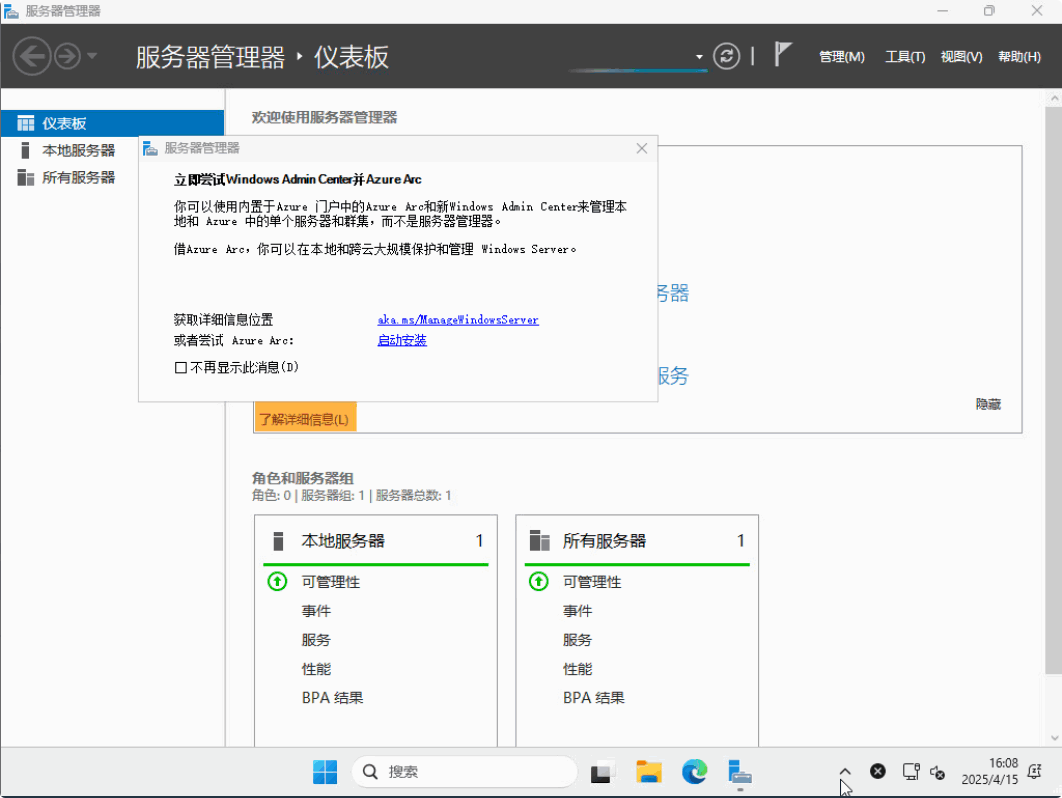Click the 启动安装 link
The height and width of the screenshot is (798, 1062).
(x=402, y=340)
